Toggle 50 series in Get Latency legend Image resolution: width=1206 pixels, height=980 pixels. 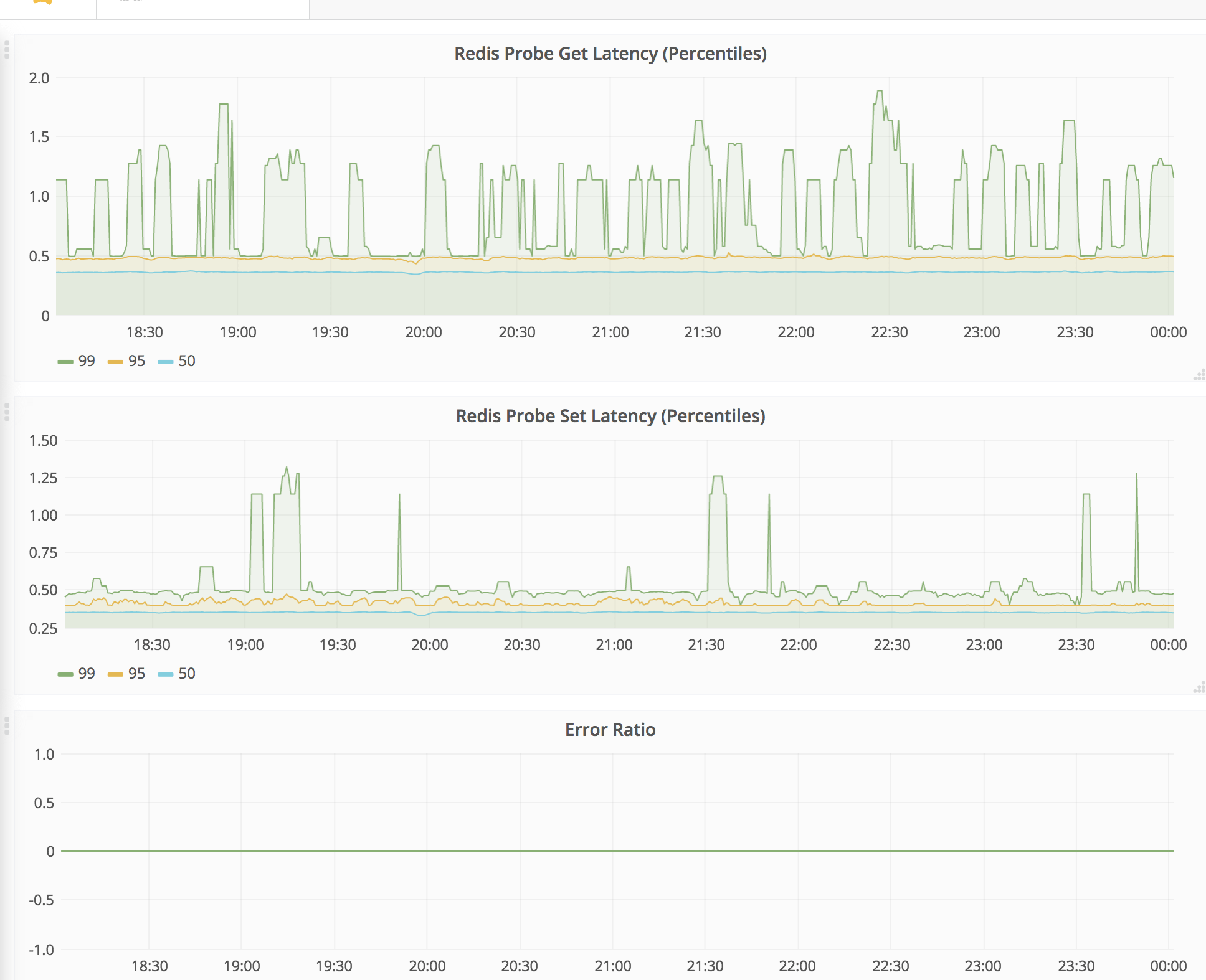[x=186, y=361]
